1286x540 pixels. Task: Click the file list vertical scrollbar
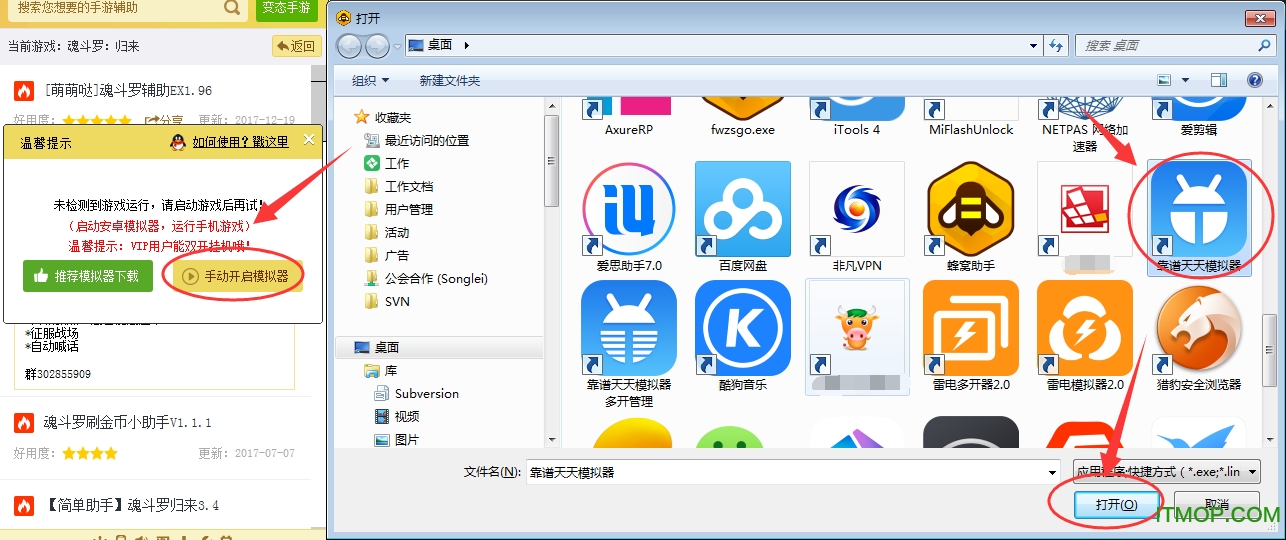click(x=1268, y=272)
